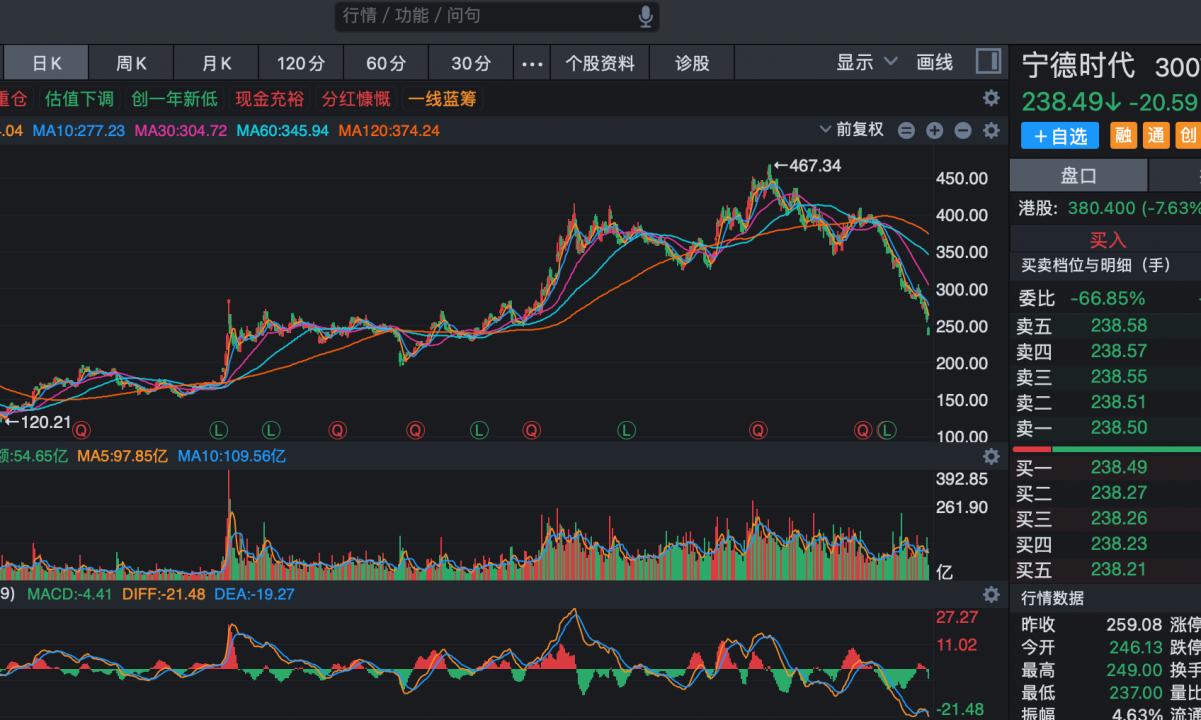1201x720 pixels.
Task: Click the 买五 238.21 bid row
Action: (x=1106, y=570)
